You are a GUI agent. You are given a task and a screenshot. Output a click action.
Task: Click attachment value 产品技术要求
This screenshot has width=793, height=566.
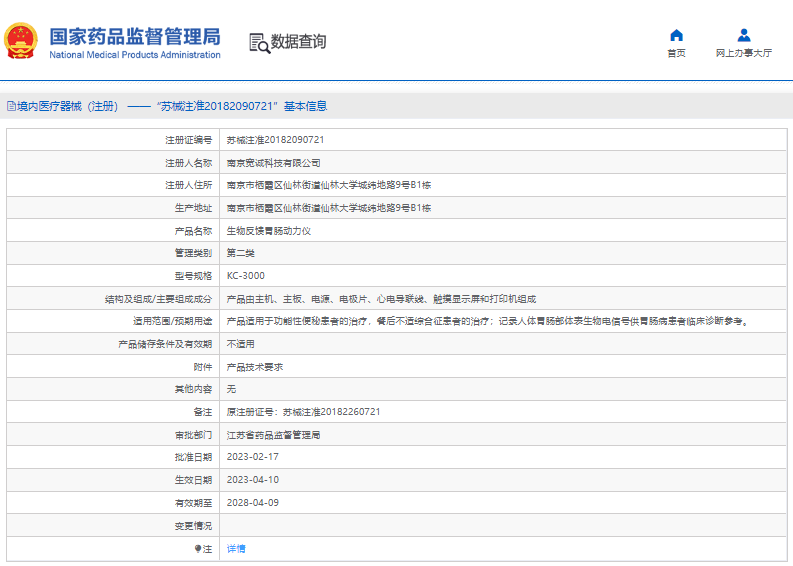[x=254, y=367]
